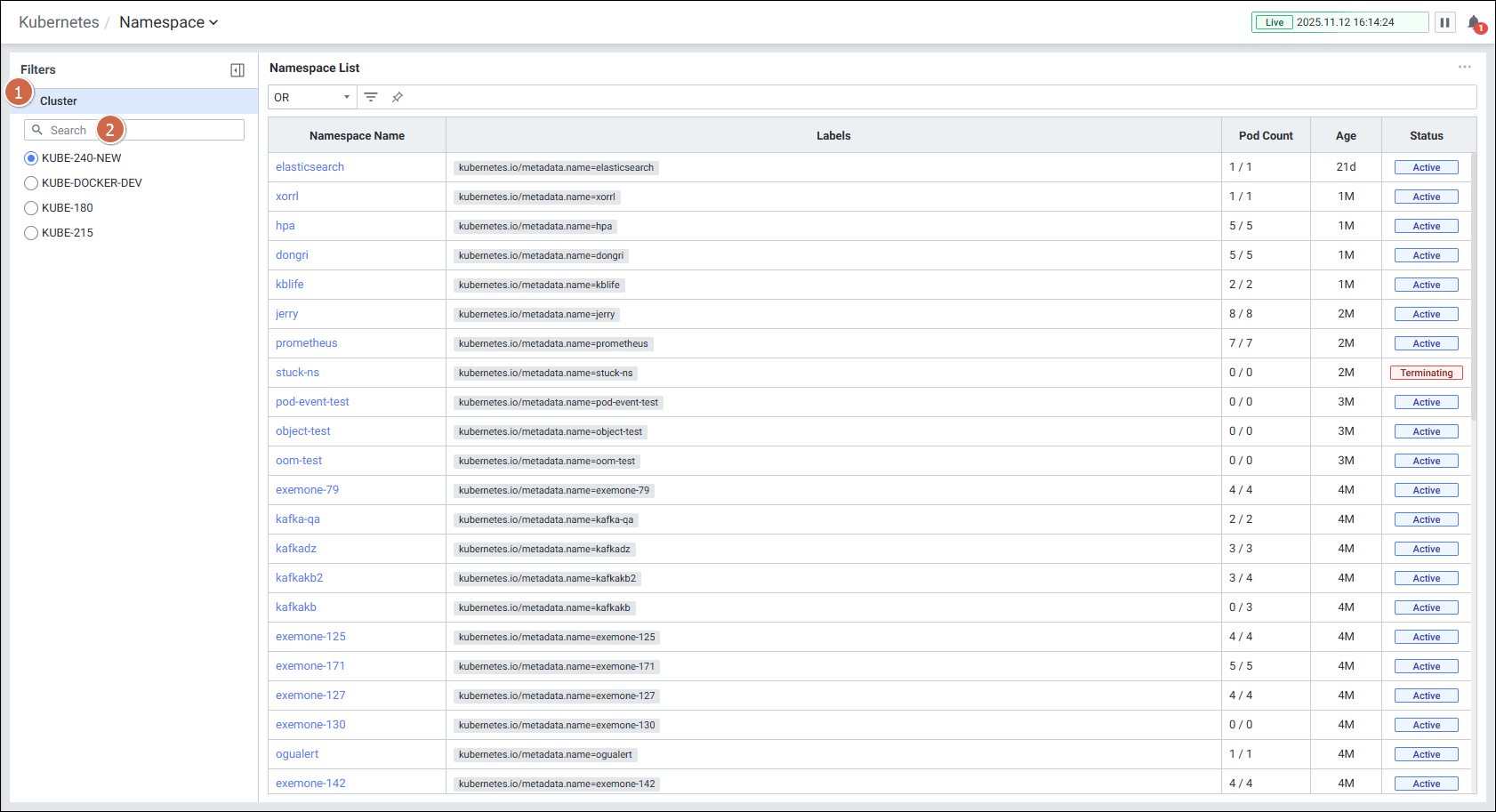Go to Kubernetes breadcrumb
Image resolution: width=1496 pixels, height=812 pixels.
[59, 22]
